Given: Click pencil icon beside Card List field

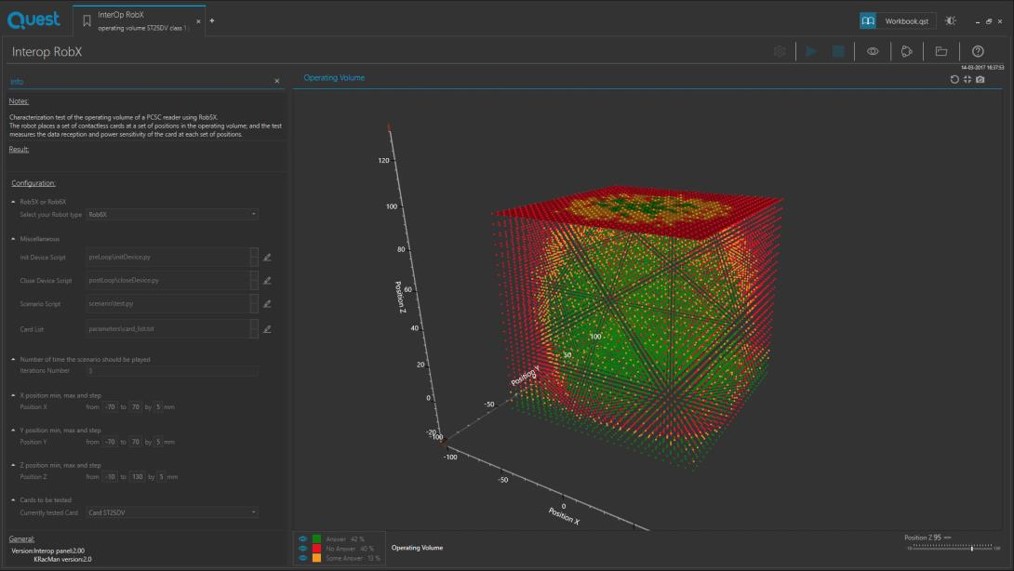Looking at the screenshot, I should click(267, 328).
